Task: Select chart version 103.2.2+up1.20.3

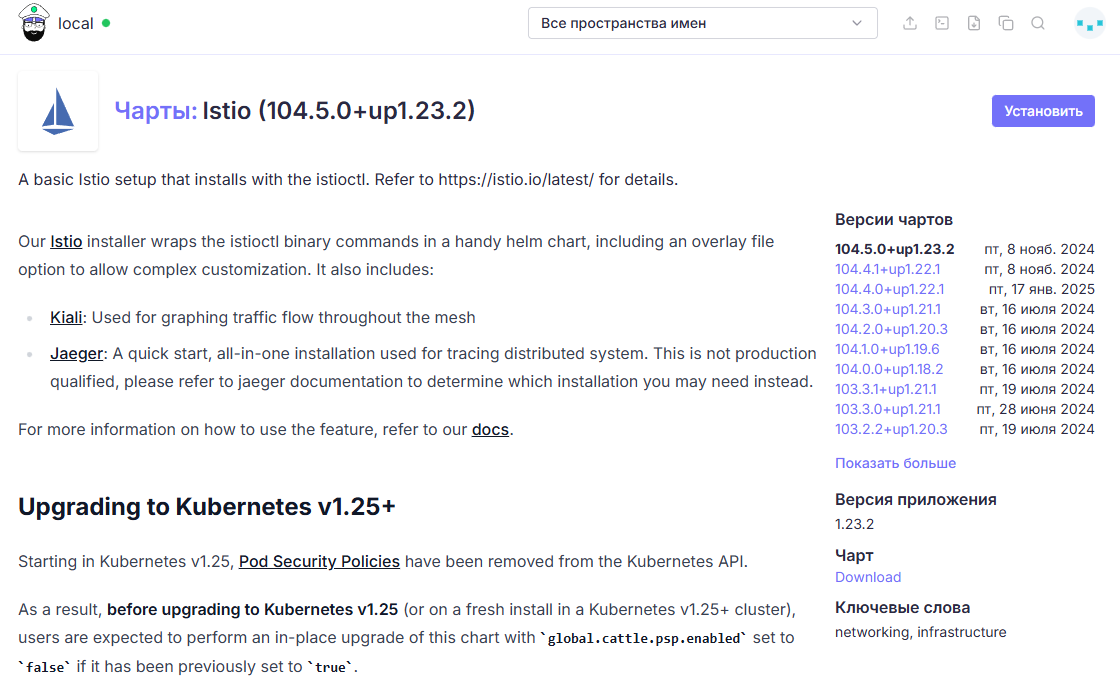Action: coord(891,429)
